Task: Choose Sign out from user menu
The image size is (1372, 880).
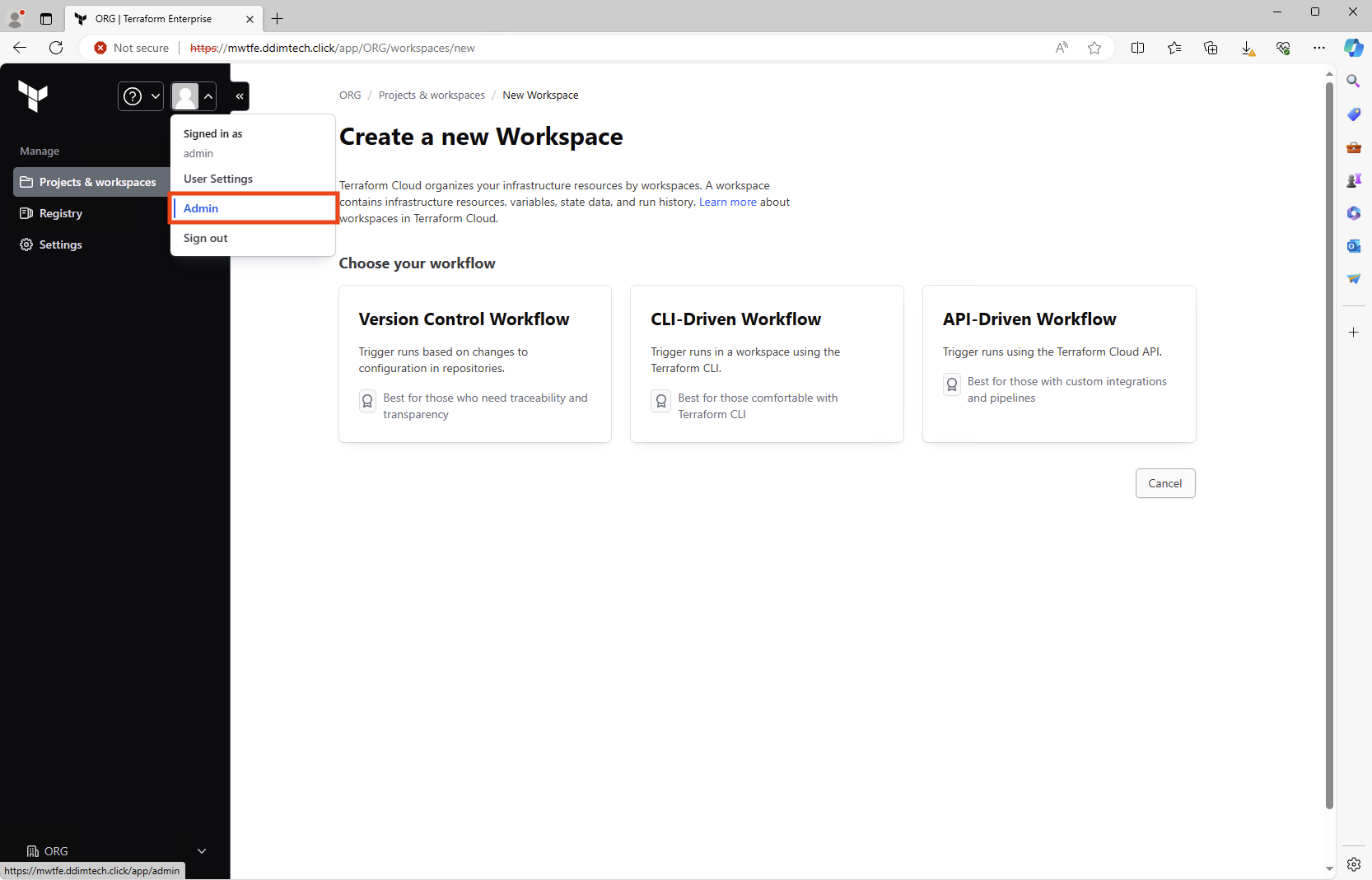Action: point(206,238)
